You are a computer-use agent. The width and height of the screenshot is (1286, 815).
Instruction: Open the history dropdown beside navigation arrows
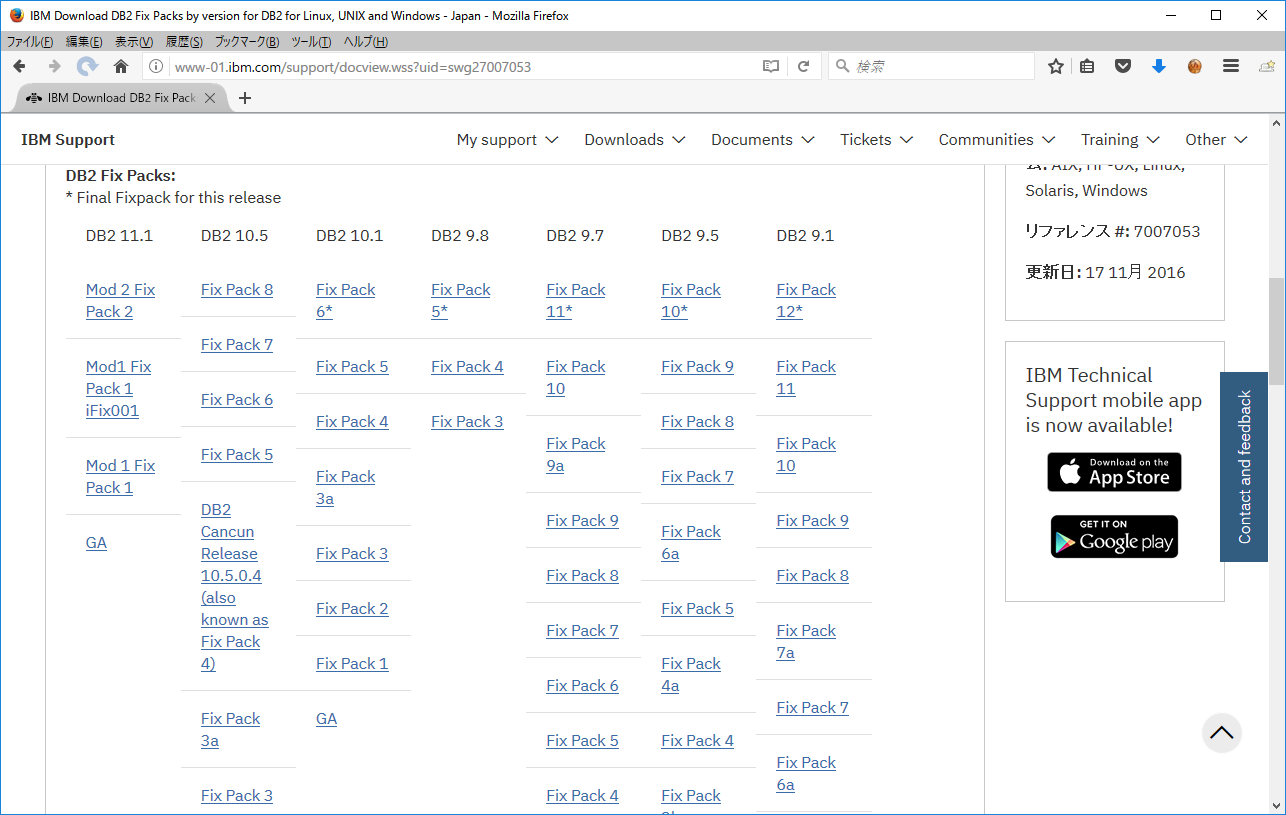88,66
